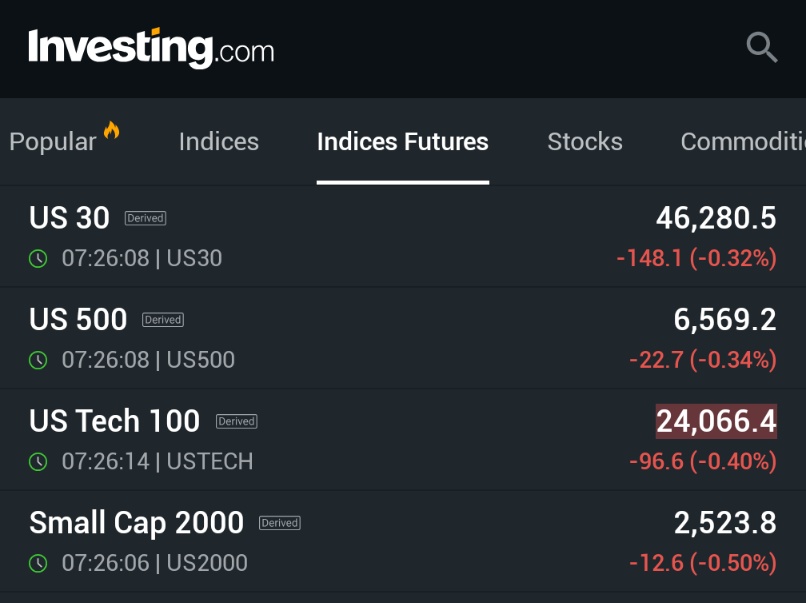The width and height of the screenshot is (806, 603).
Task: Click the clock icon under Small Cap 2000
Action: pyautogui.click(x=38, y=564)
